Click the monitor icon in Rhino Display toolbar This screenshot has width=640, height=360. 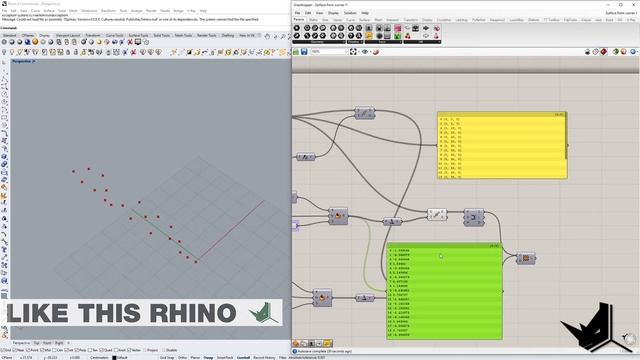click(x=138, y=42)
